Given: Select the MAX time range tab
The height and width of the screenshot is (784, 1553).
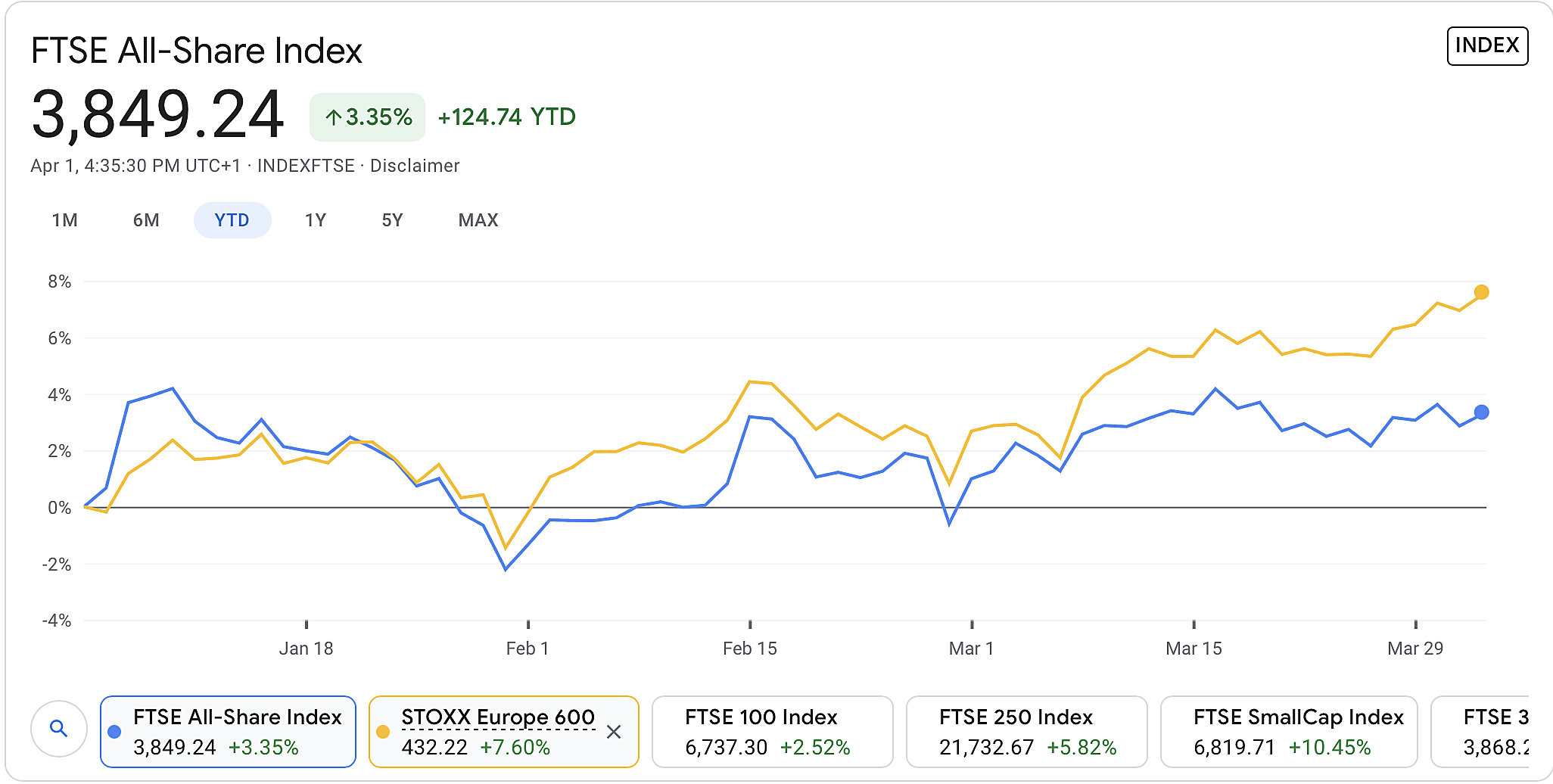Looking at the screenshot, I should click(478, 220).
